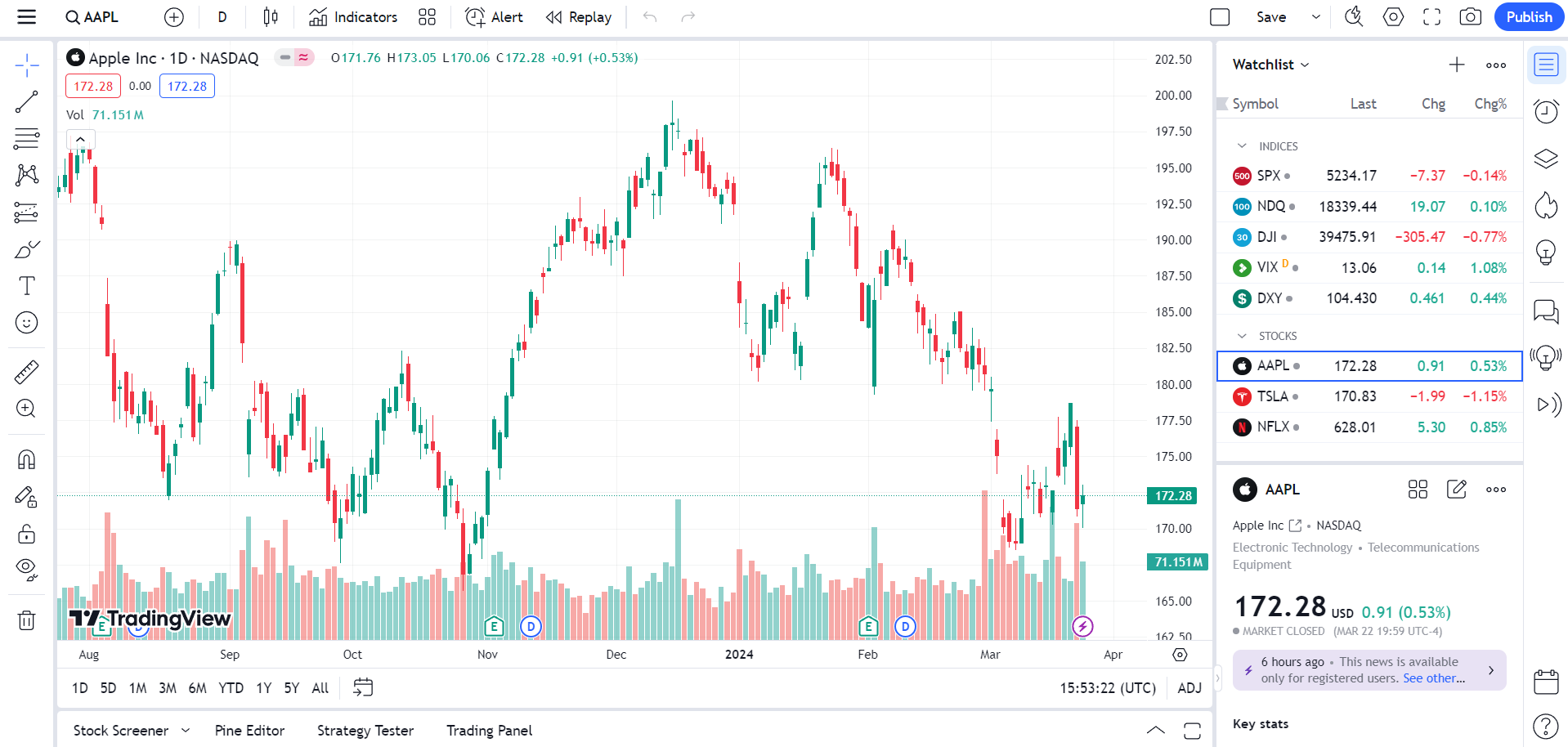Select the chart patterns tool
This screenshot has width=1568, height=747.
click(27, 175)
